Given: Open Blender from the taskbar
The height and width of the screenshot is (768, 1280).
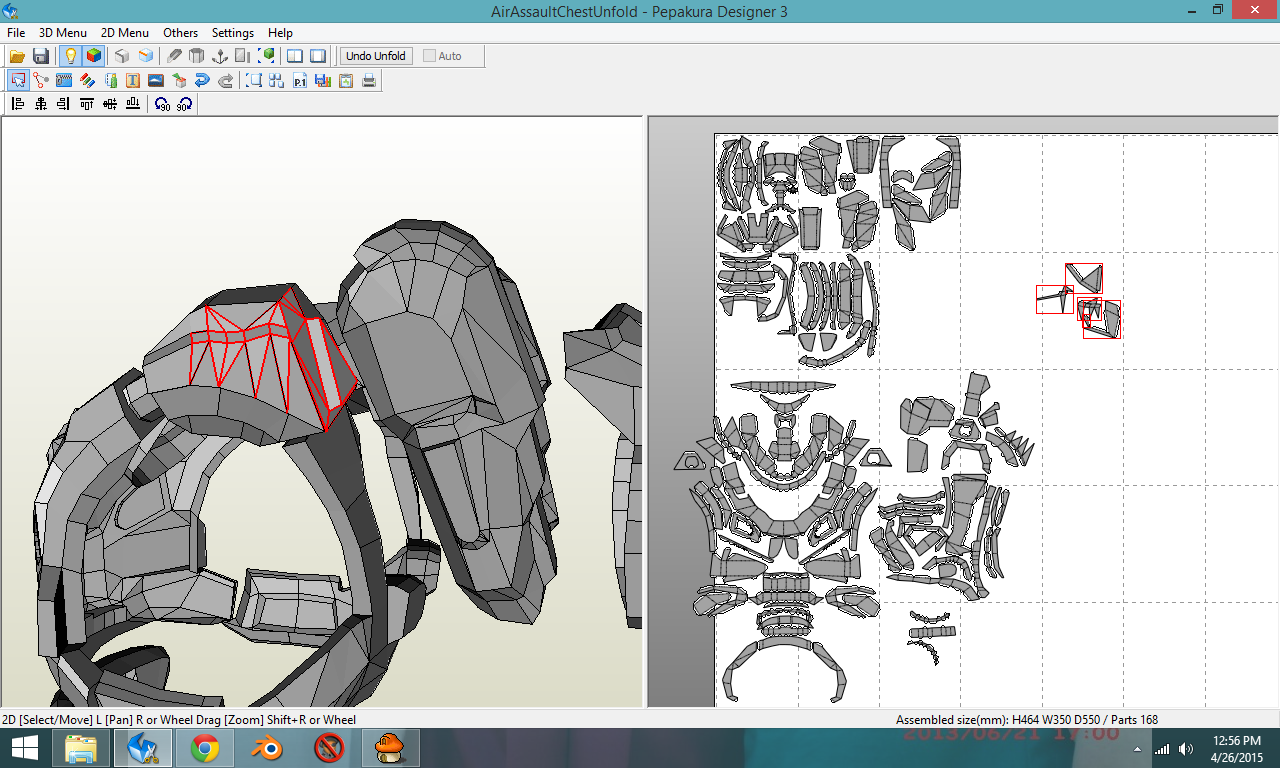Looking at the screenshot, I should click(267, 748).
